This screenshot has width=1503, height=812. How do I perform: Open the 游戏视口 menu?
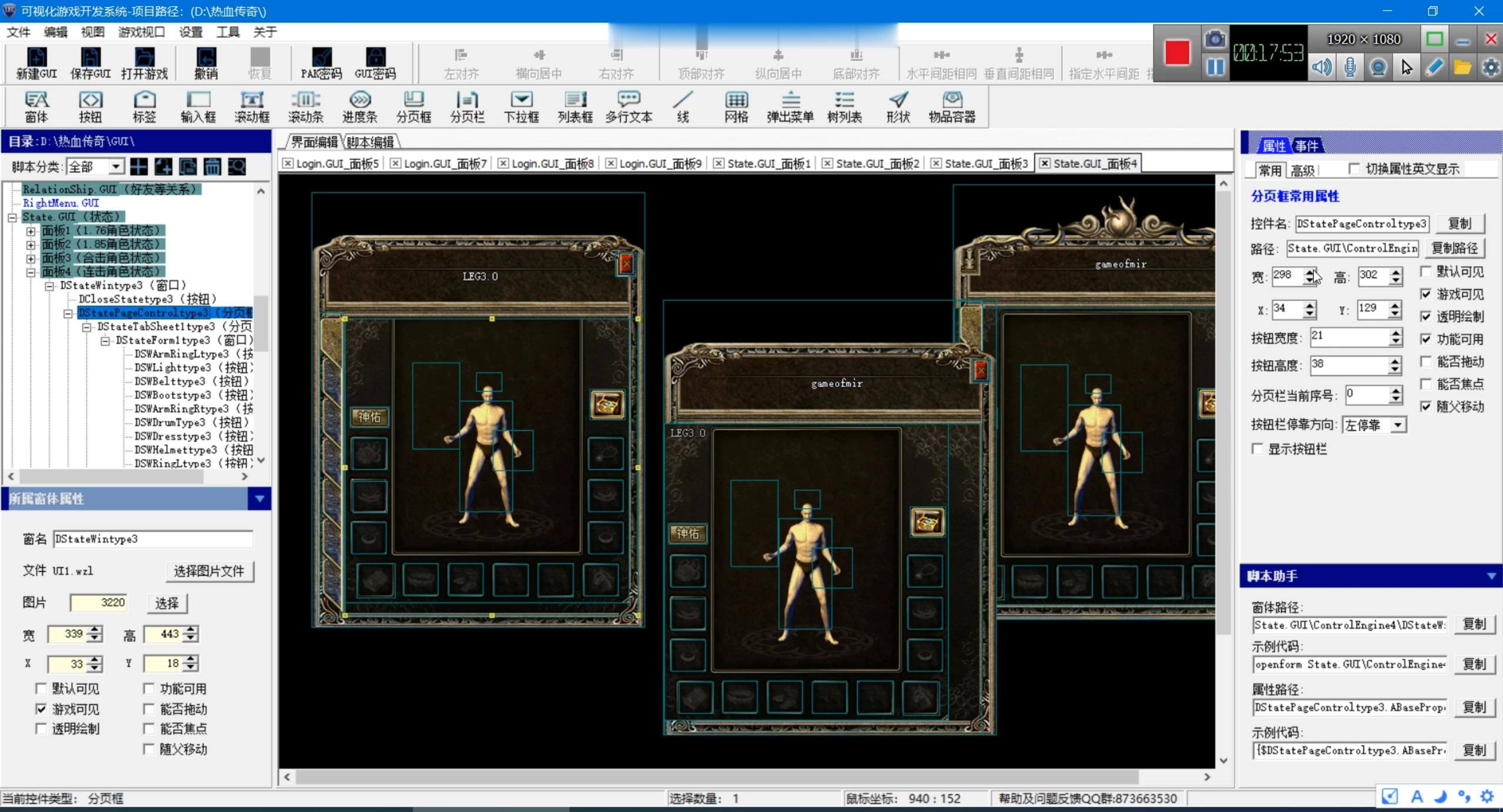[142, 32]
